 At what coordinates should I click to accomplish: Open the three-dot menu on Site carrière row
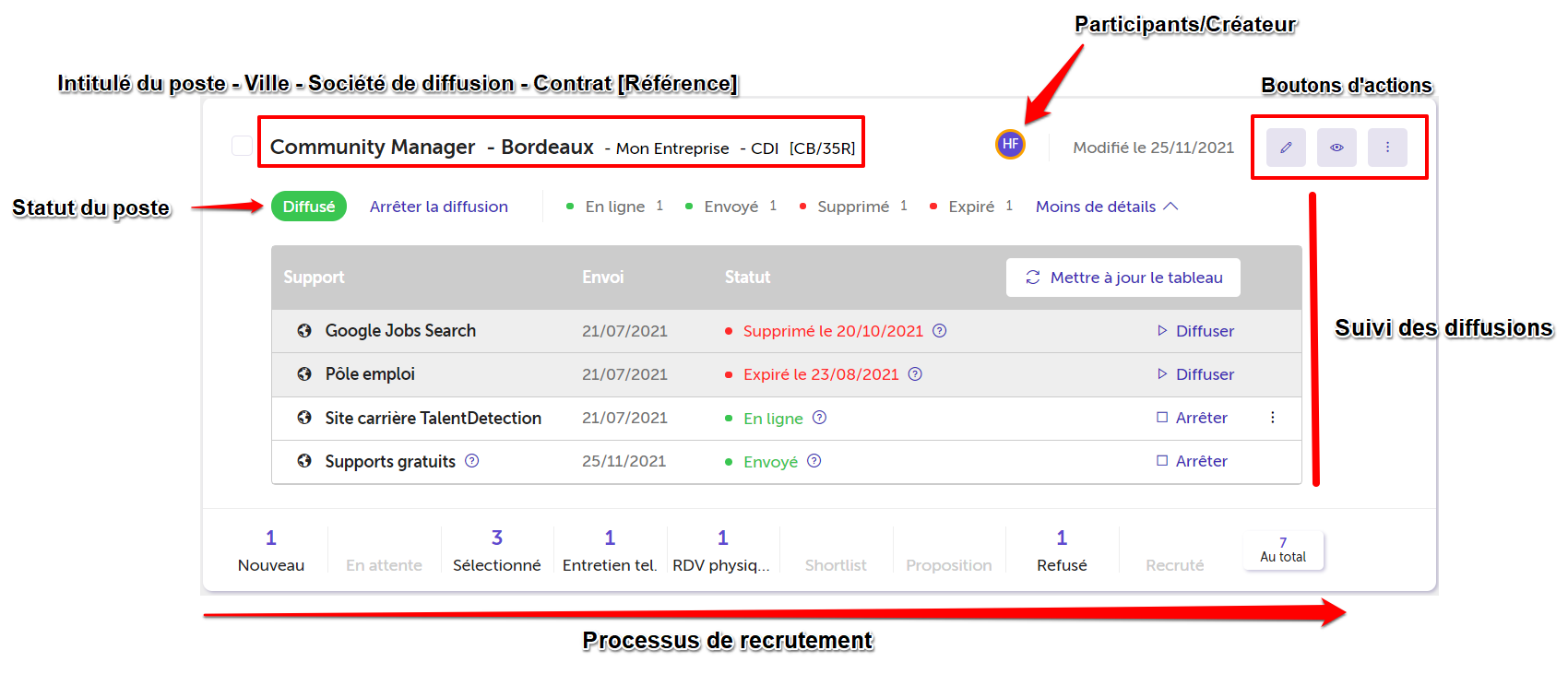(x=1273, y=418)
